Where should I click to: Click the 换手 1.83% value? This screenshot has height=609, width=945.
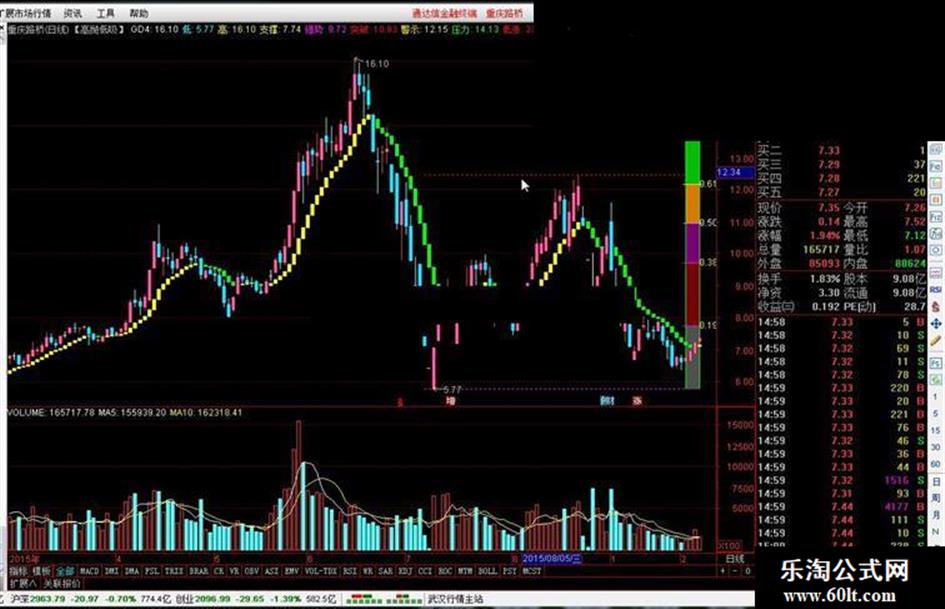[825, 279]
